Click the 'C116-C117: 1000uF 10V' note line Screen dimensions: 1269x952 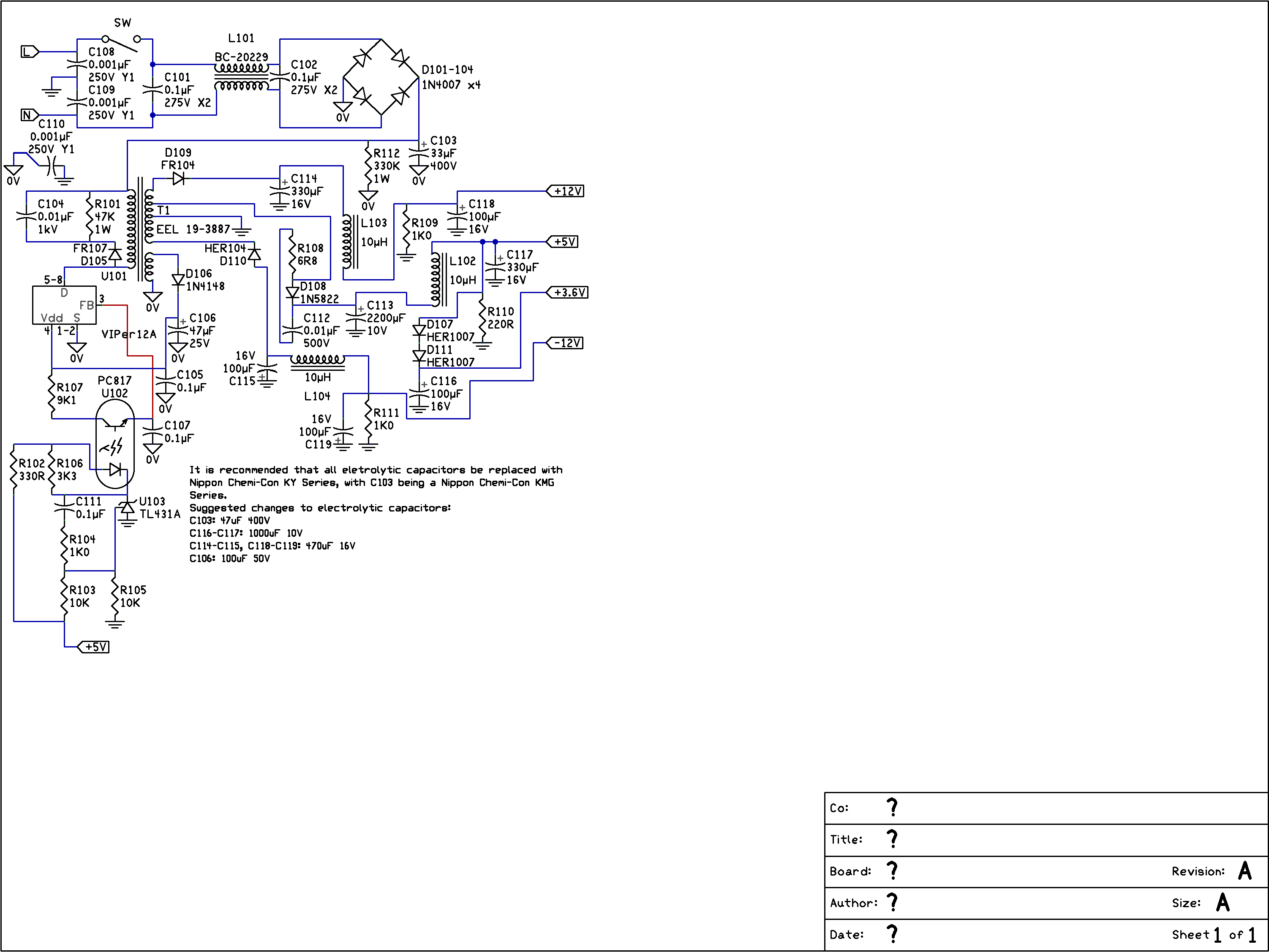245,533
